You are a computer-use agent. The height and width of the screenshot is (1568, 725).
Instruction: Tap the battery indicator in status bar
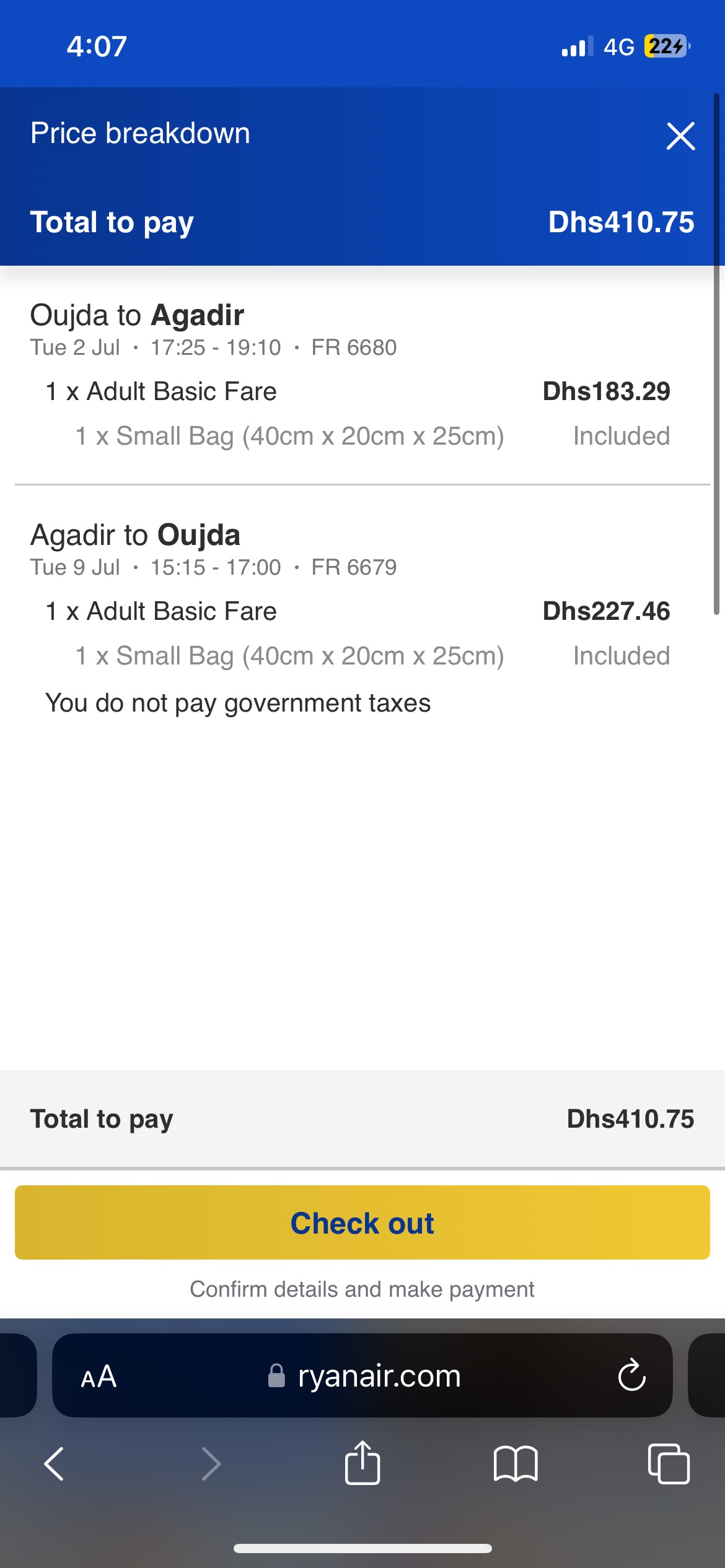(667, 46)
